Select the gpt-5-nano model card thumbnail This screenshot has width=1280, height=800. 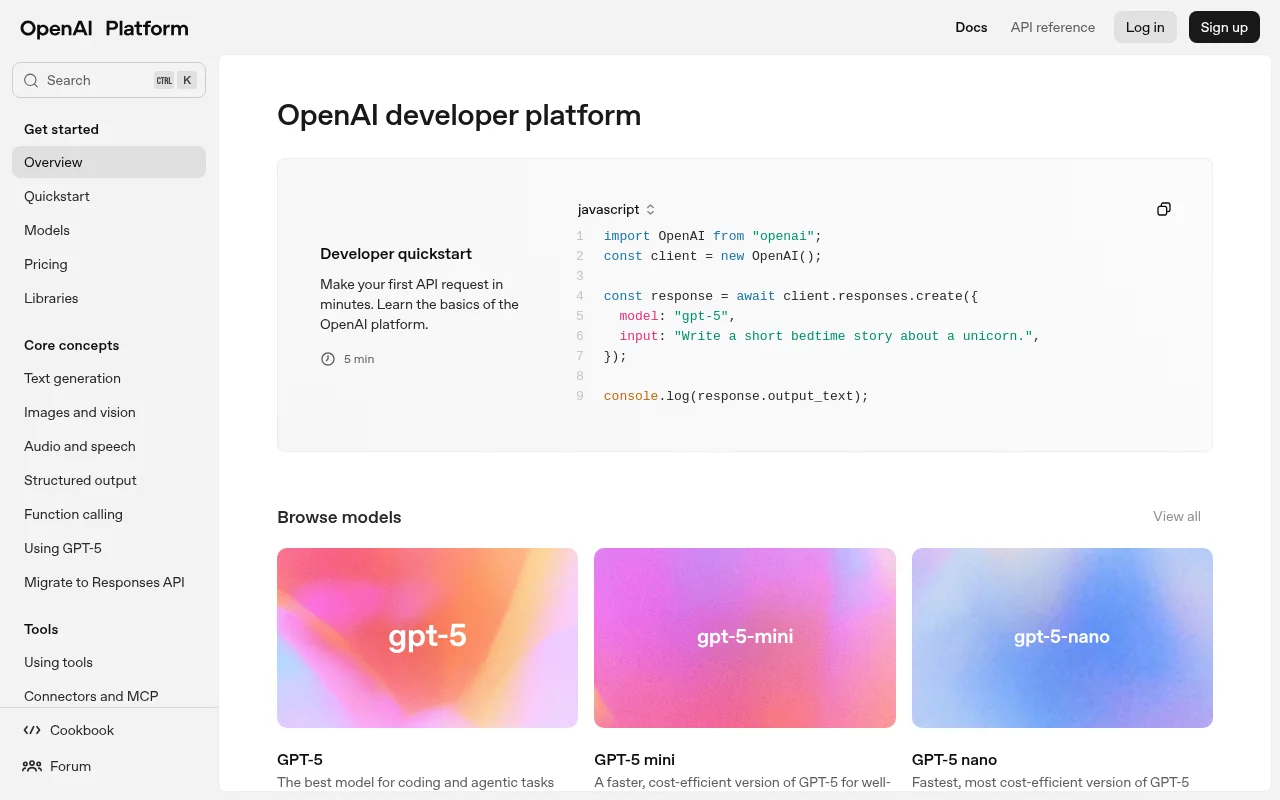tap(1062, 637)
